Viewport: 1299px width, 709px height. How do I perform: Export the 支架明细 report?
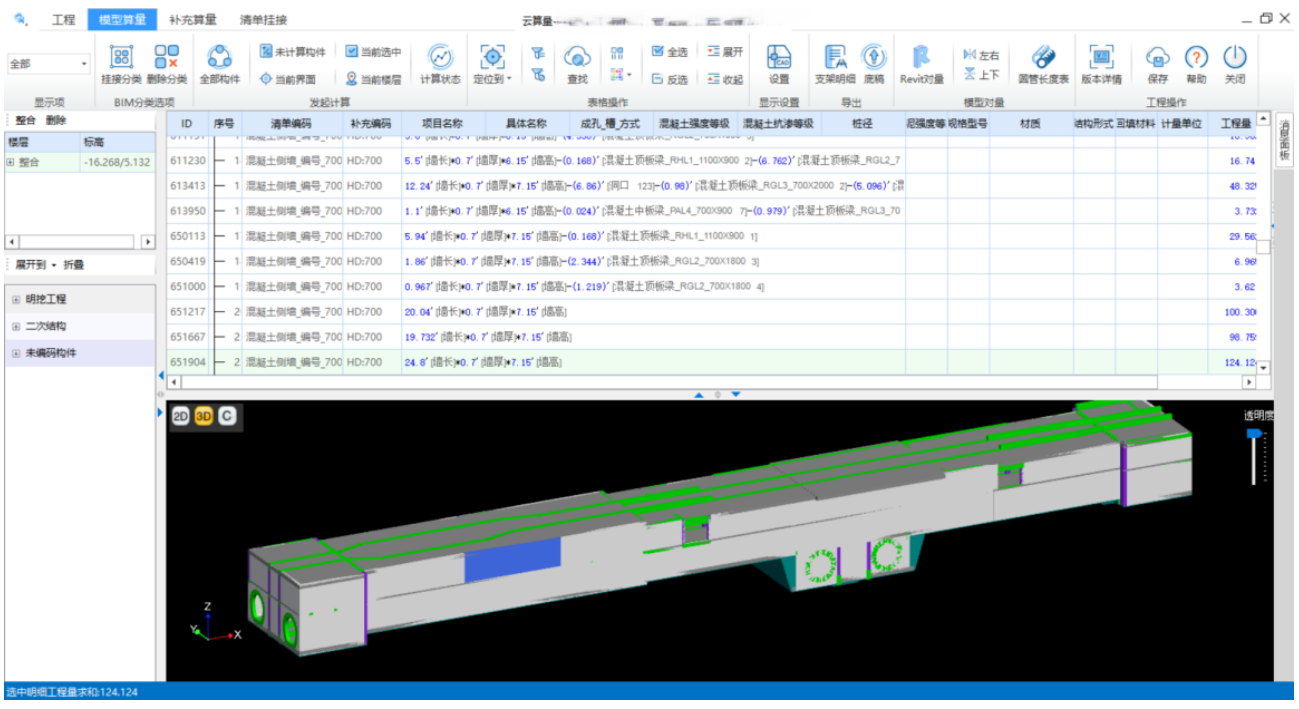pos(834,58)
